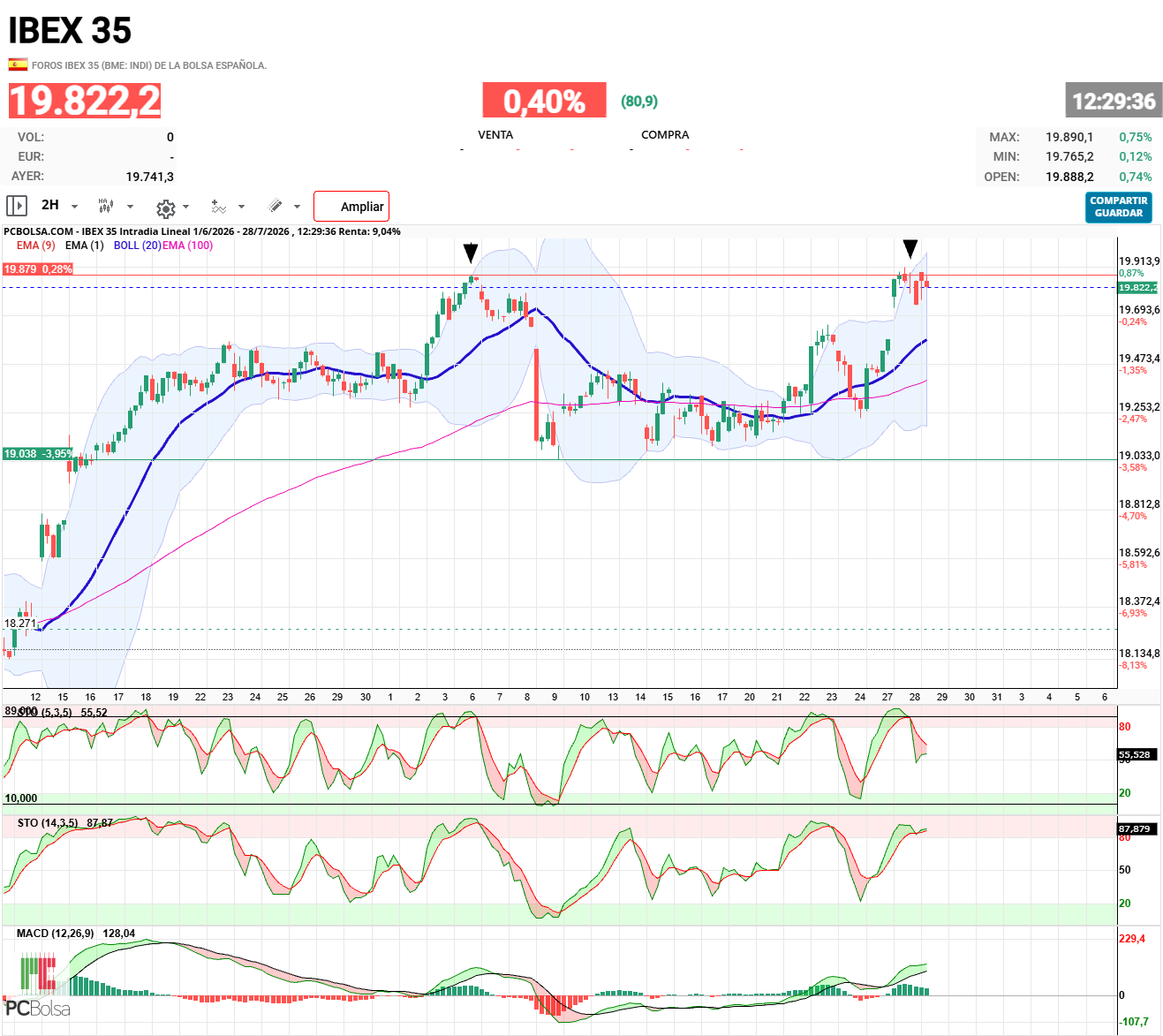Viewport: 1163px width, 1036px height.
Task: Select the EMA (9) indicator label
Action: tap(36, 246)
